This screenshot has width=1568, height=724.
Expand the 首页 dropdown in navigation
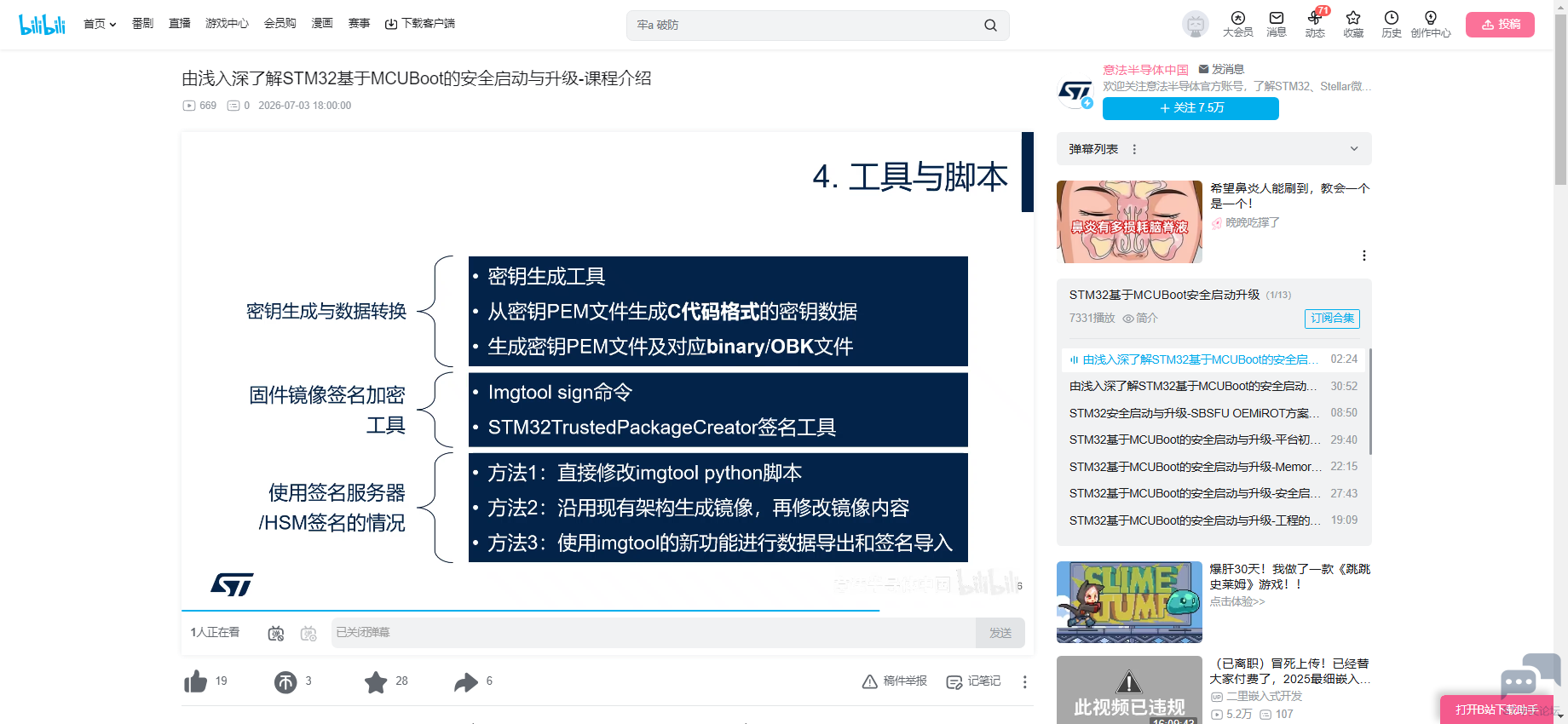coord(100,24)
